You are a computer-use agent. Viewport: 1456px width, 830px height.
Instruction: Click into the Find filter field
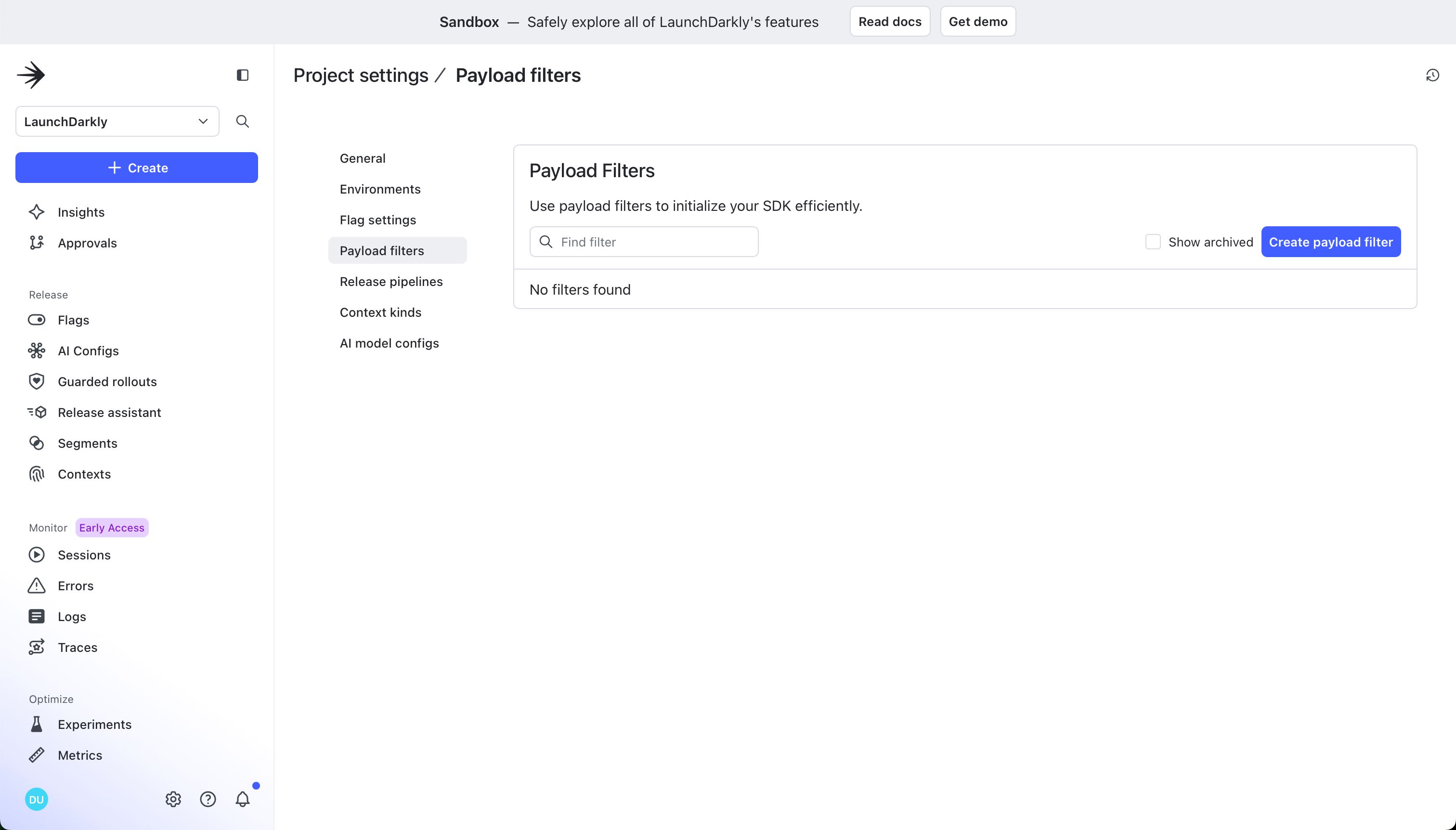click(x=644, y=242)
